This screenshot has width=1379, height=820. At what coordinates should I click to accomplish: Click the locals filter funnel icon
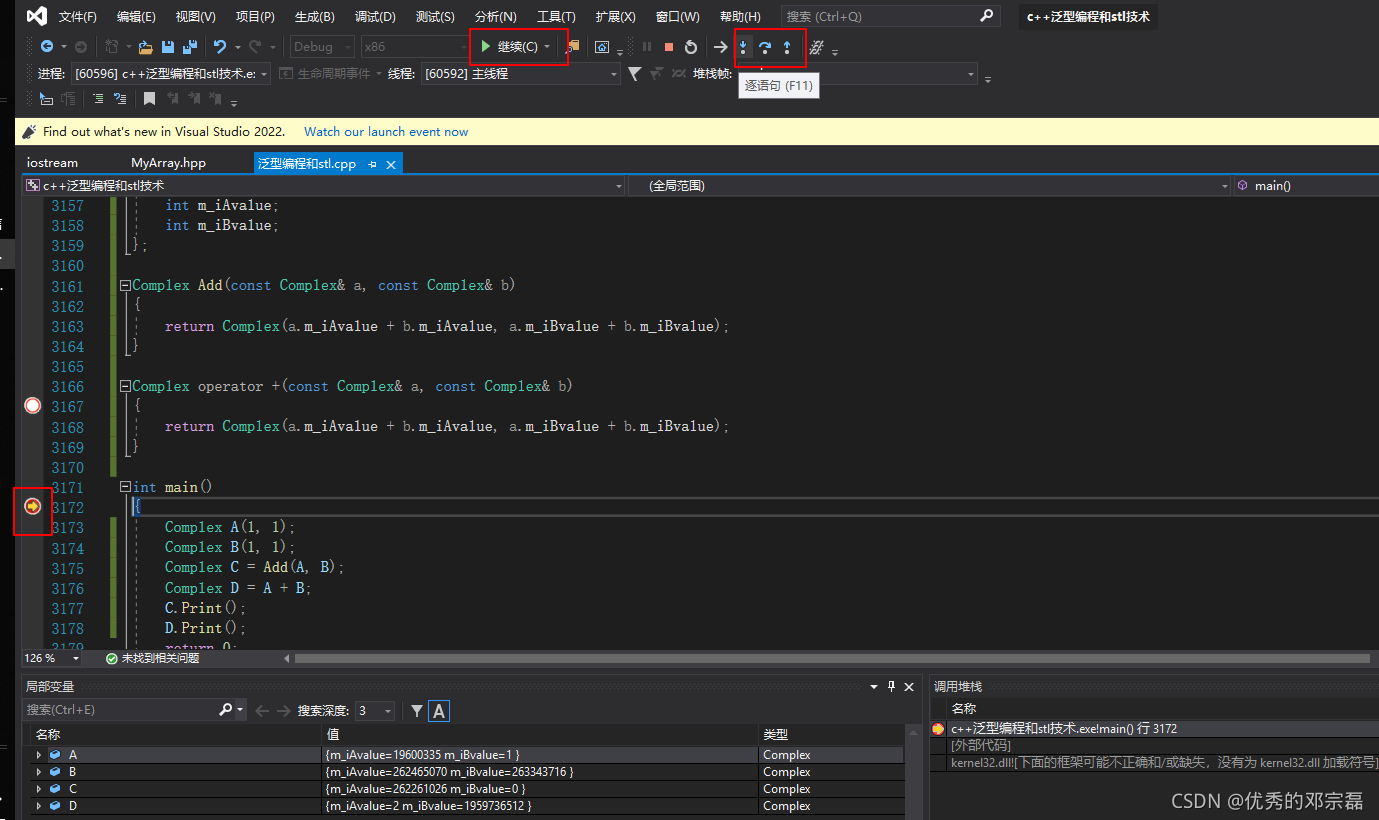[x=417, y=711]
